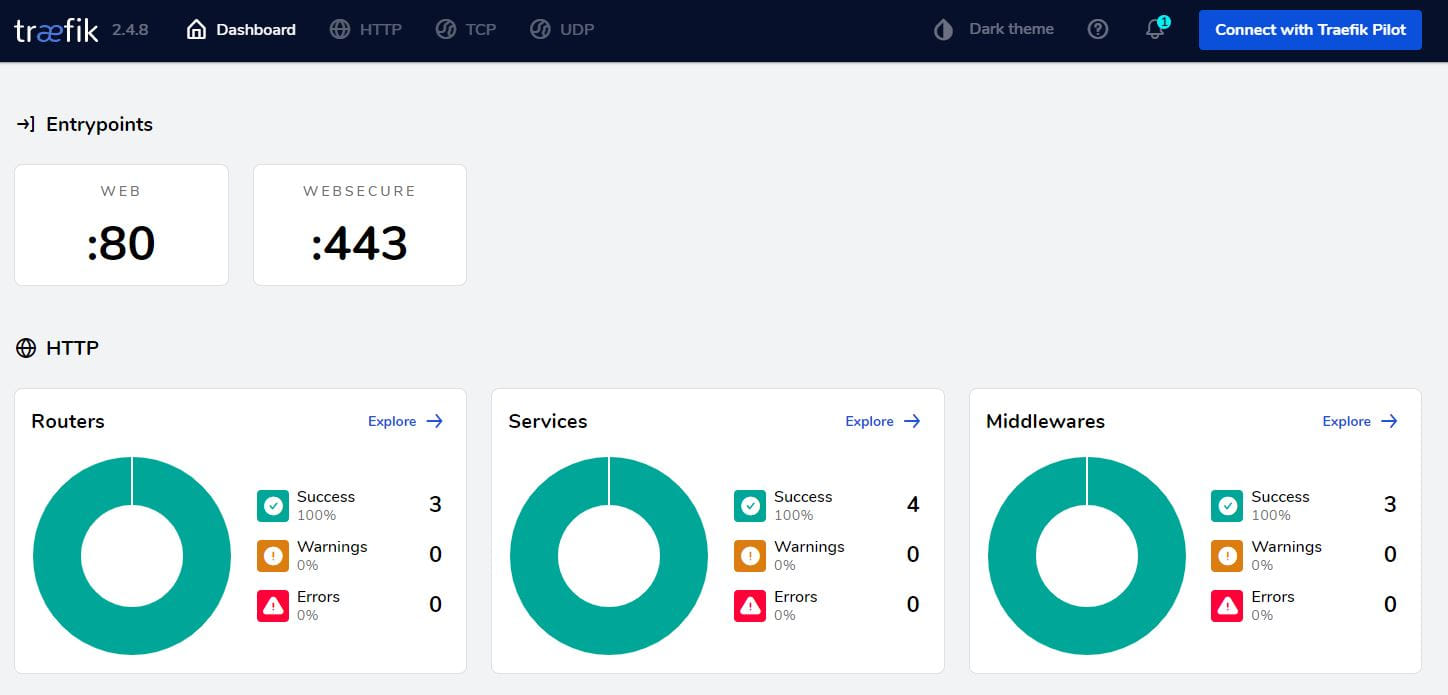This screenshot has width=1448, height=695.
Task: Open the HTTP section via its globe icon
Action: 25,347
